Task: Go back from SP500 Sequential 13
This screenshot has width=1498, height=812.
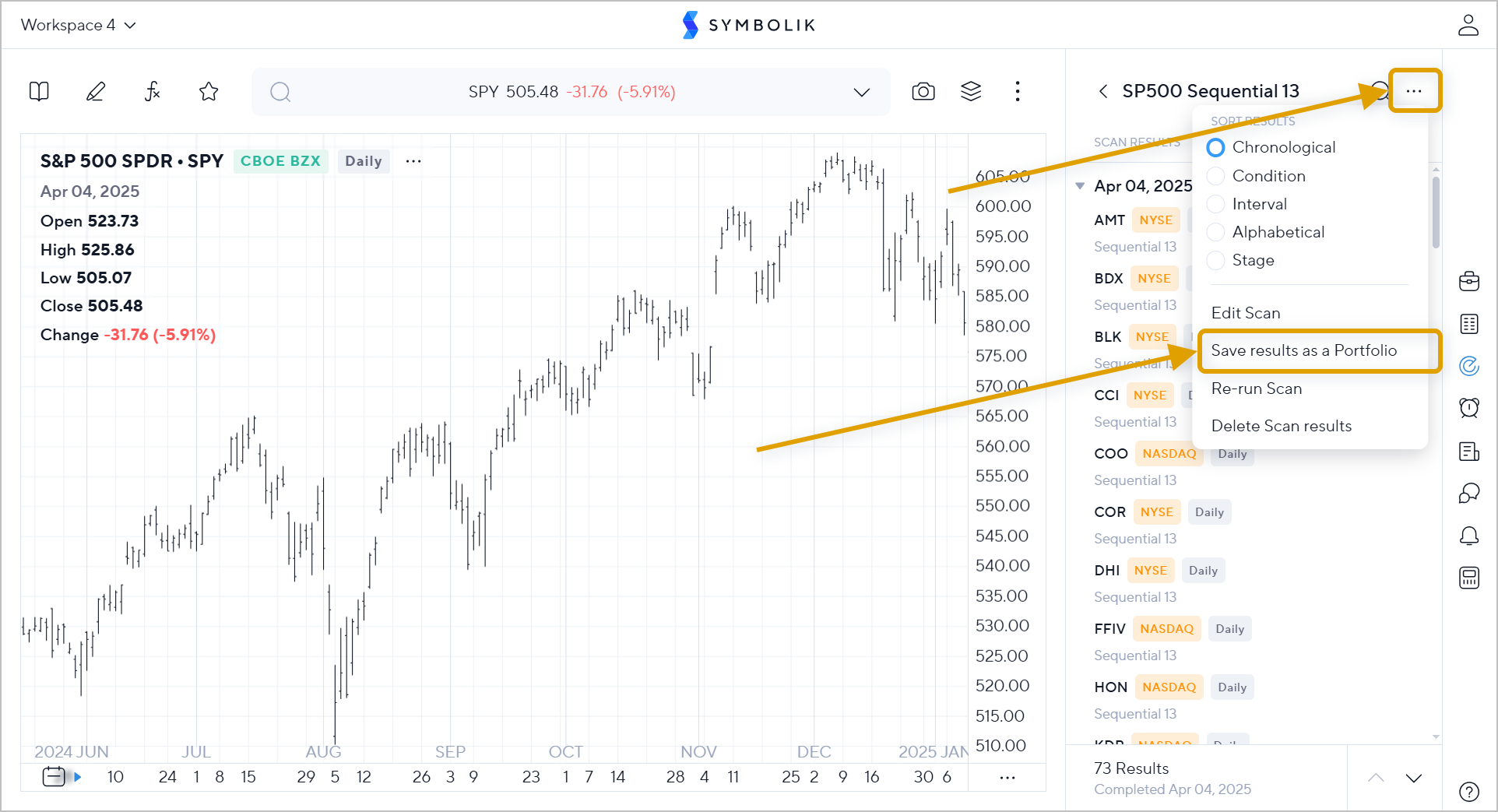Action: (1103, 91)
